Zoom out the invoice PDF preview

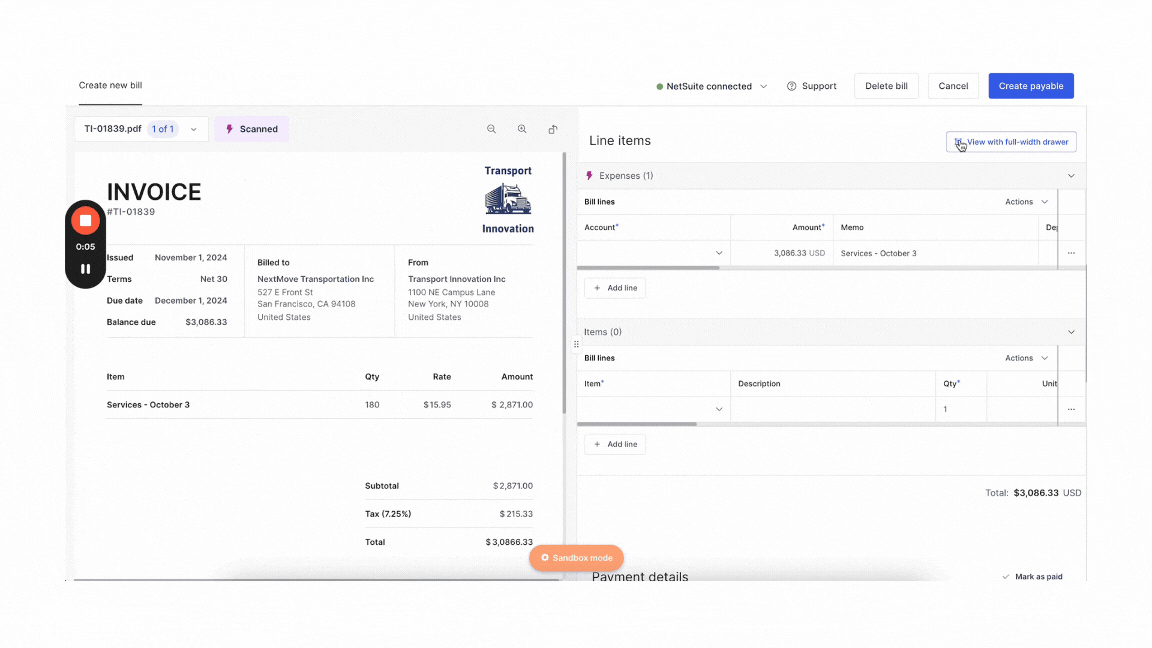491,129
